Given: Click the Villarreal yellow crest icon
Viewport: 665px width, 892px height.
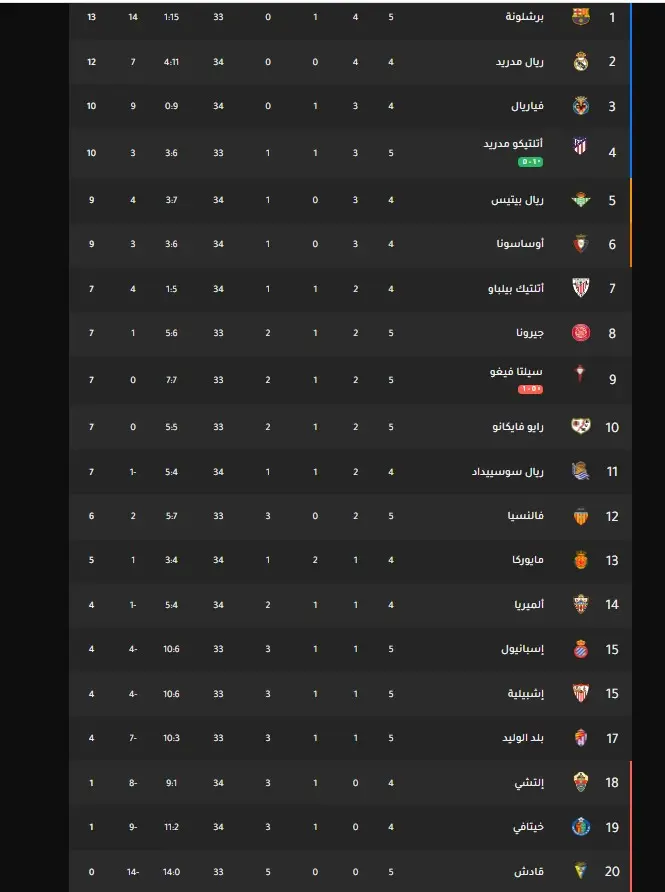Looking at the screenshot, I should tap(581, 106).
